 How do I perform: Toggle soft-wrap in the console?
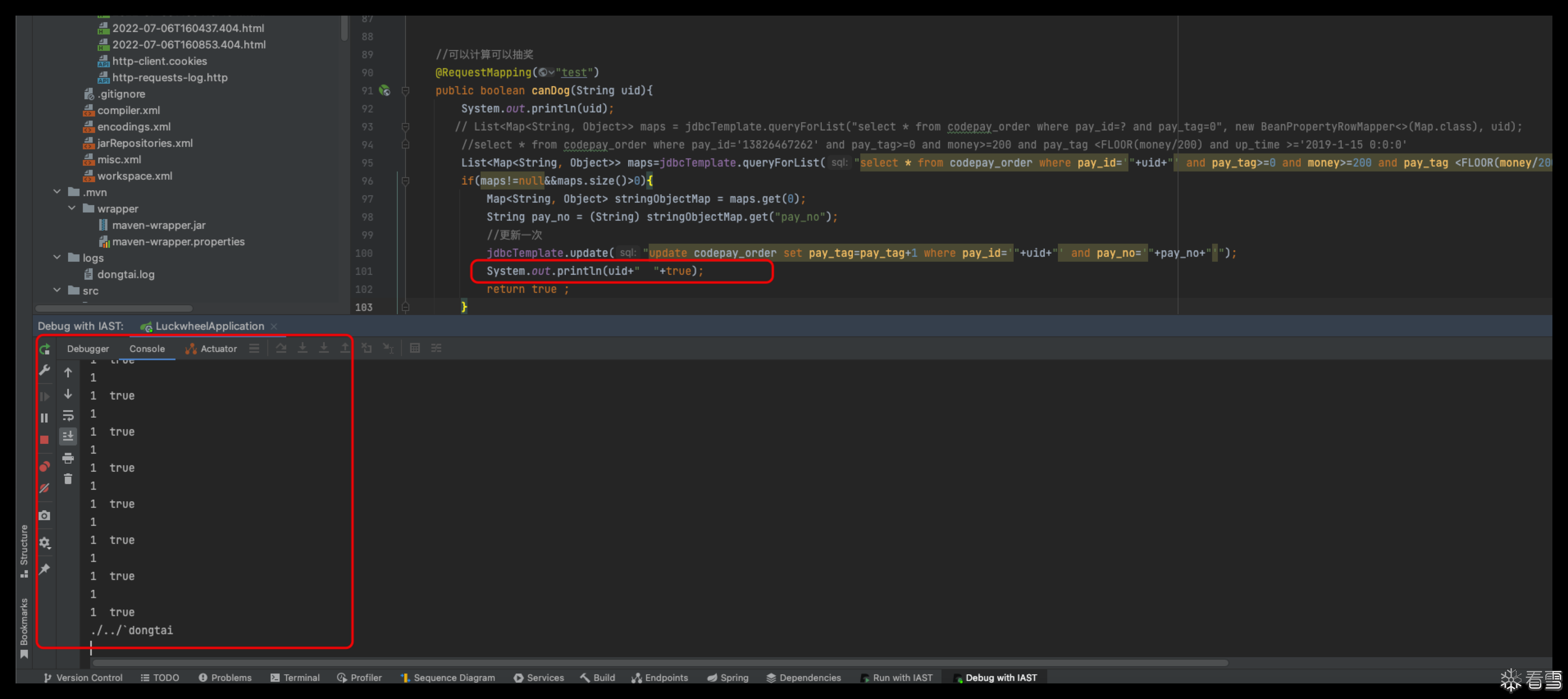point(68,415)
